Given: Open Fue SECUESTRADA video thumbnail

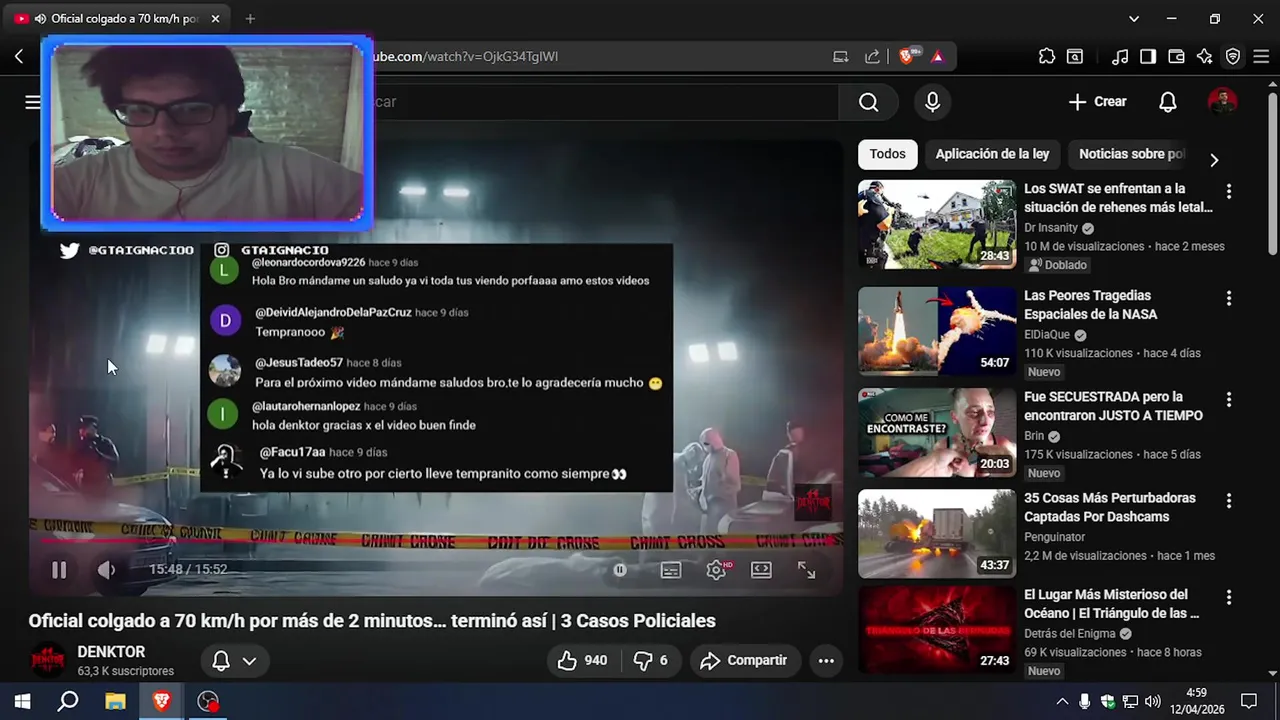Looking at the screenshot, I should [937, 432].
